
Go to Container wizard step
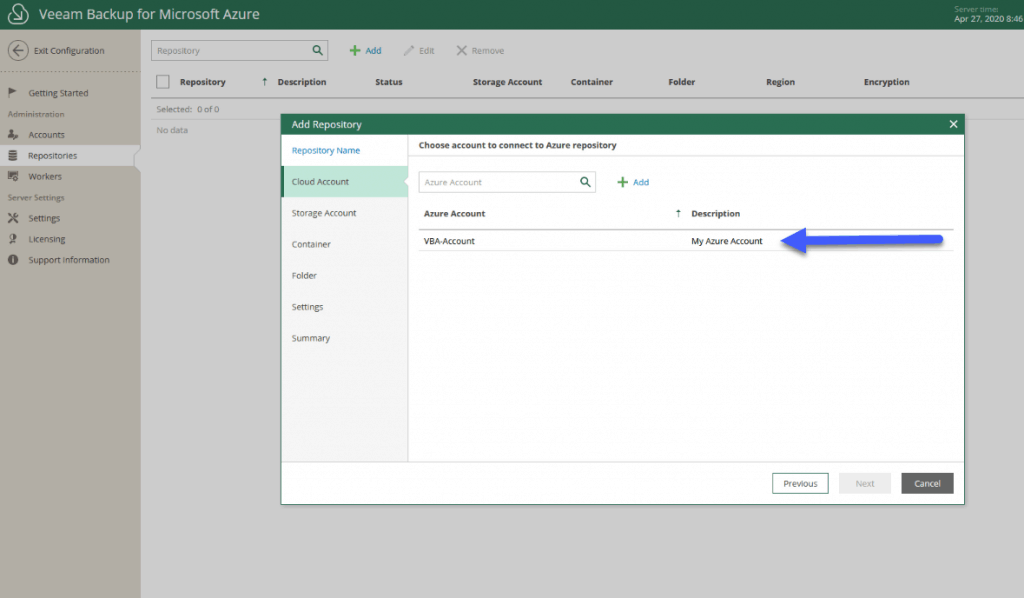(x=344, y=244)
